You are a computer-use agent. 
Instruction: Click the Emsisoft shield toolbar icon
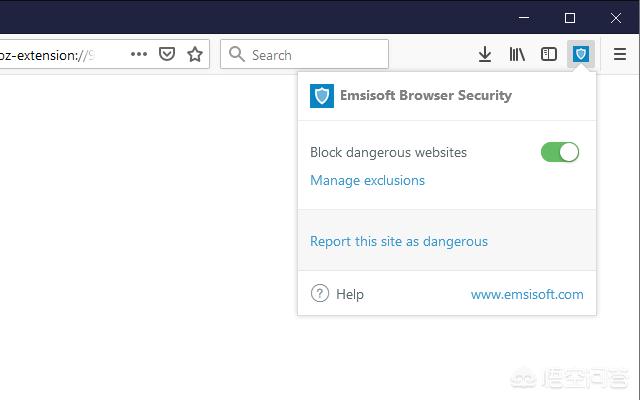pyautogui.click(x=580, y=54)
